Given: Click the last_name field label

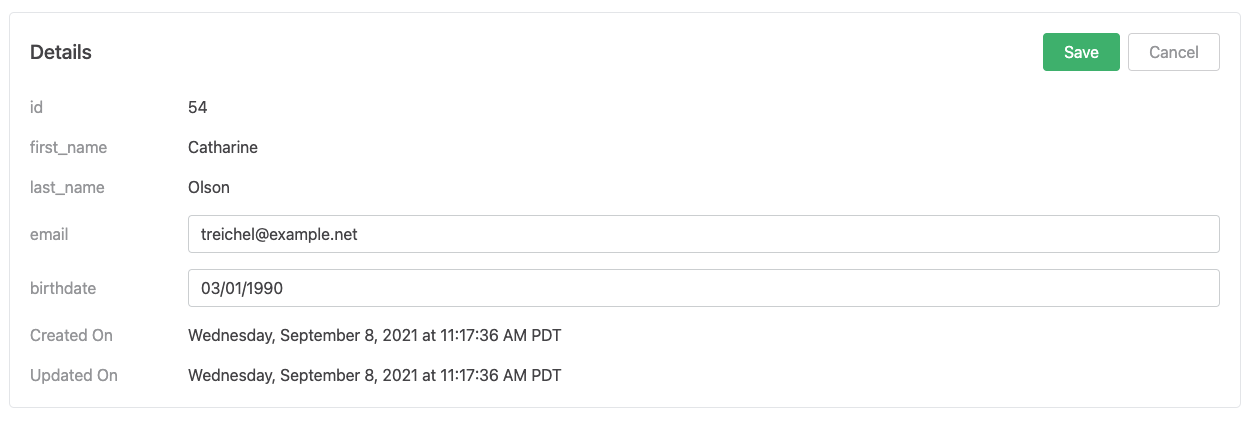Looking at the screenshot, I should tap(67, 187).
